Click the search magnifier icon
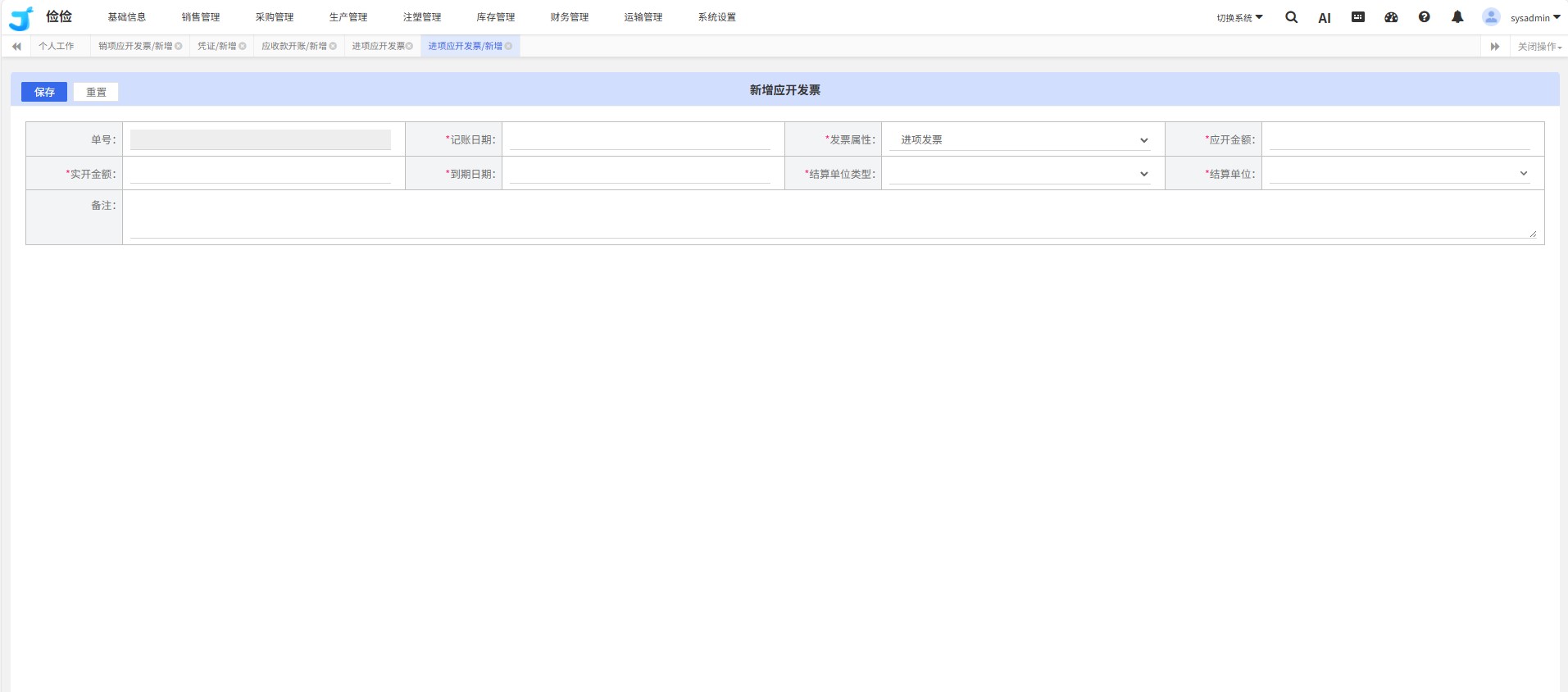1568x692 pixels. click(x=1291, y=17)
